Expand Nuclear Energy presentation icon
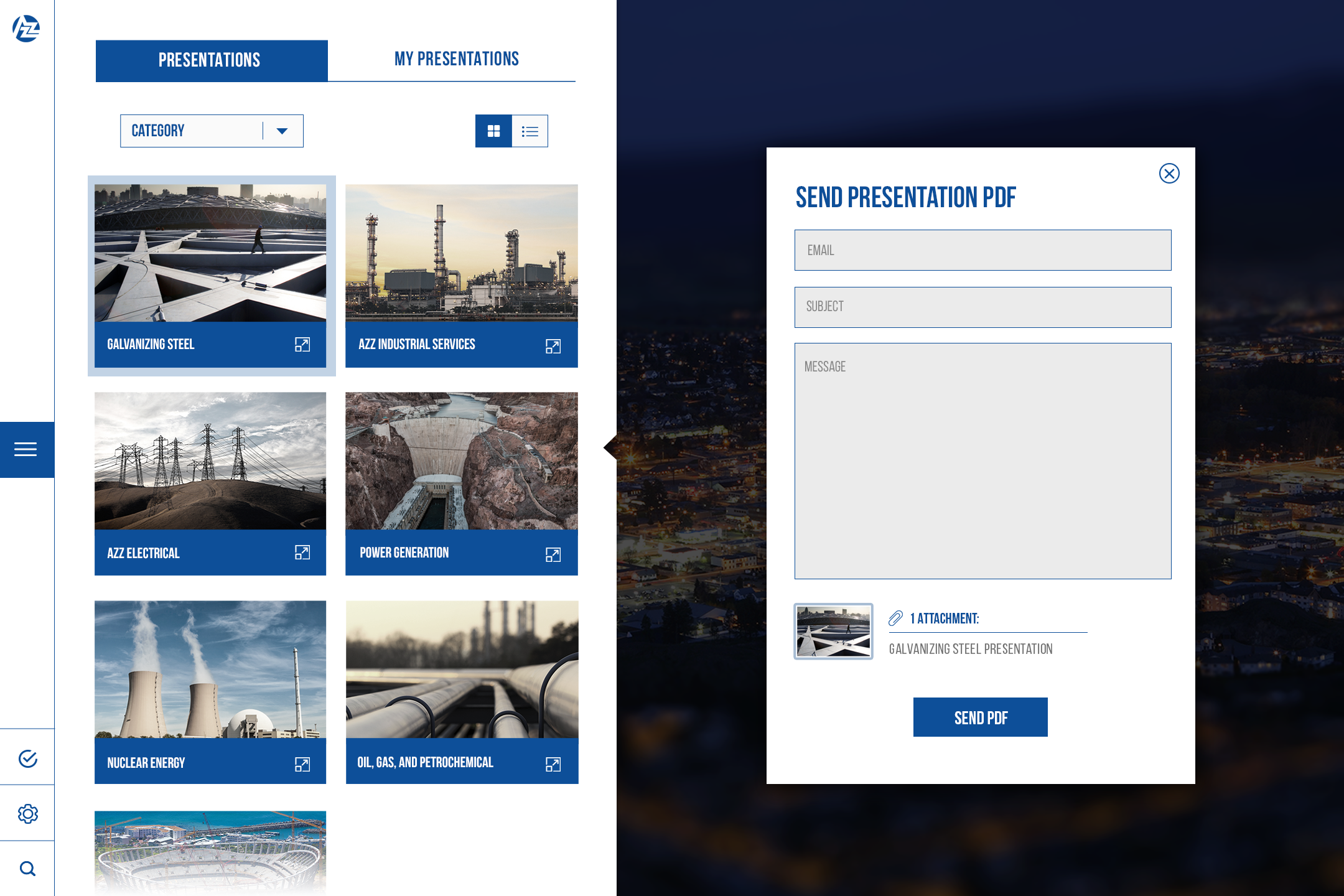This screenshot has height=896, width=1344. point(302,764)
